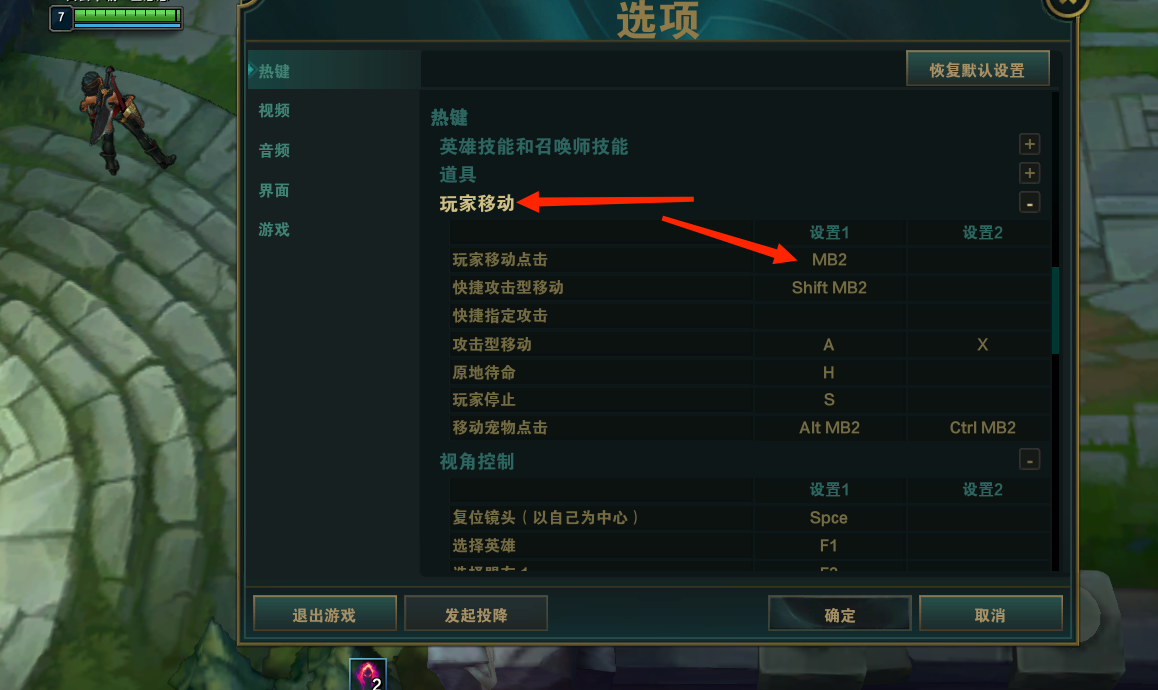Set empty 快捷指定攻击 primary binding
This screenshot has height=690, width=1158.
coord(829,316)
